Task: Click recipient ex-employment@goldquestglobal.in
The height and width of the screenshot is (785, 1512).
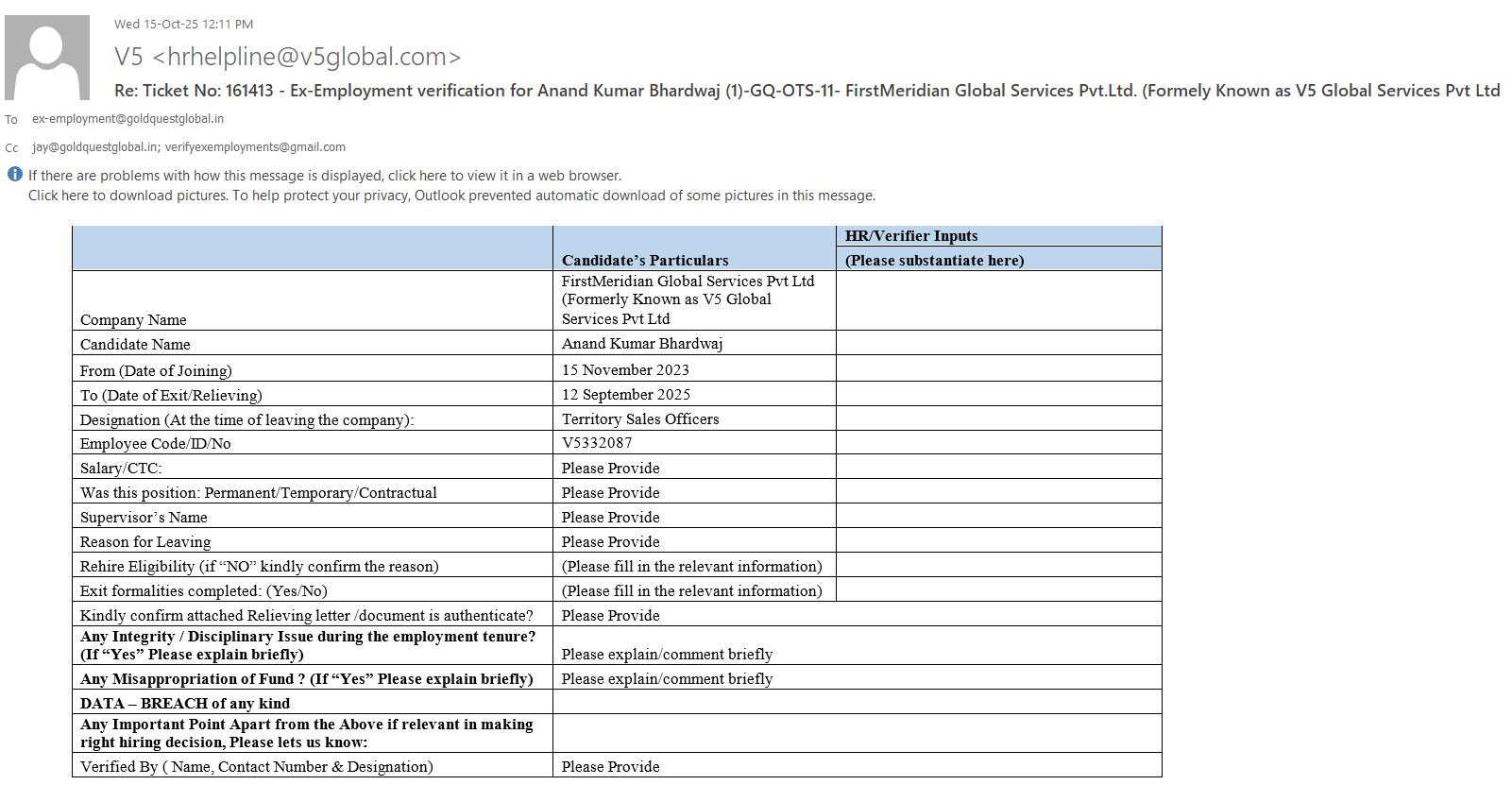Action: (127, 119)
